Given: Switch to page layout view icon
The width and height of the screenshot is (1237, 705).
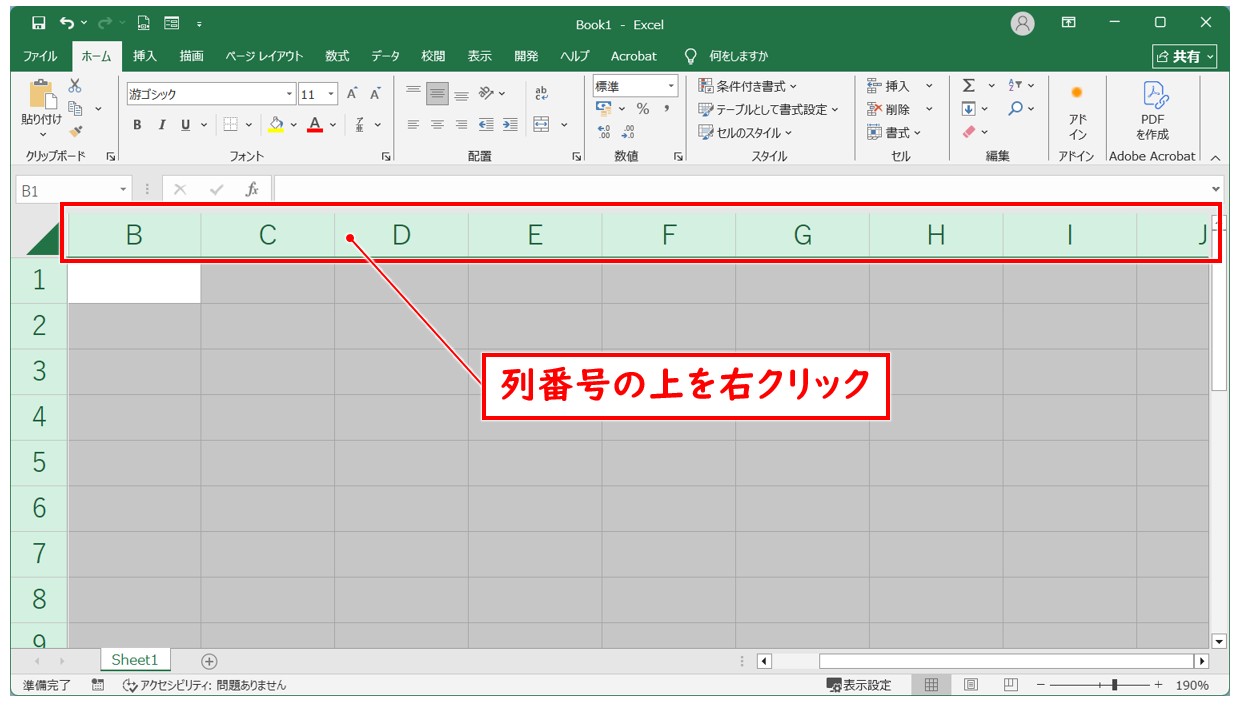Looking at the screenshot, I should 970,685.
